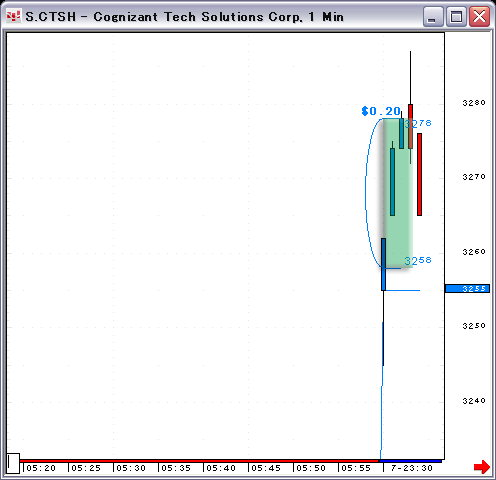Maximize the CTSH chart window
The width and height of the screenshot is (496, 480).
click(456, 17)
